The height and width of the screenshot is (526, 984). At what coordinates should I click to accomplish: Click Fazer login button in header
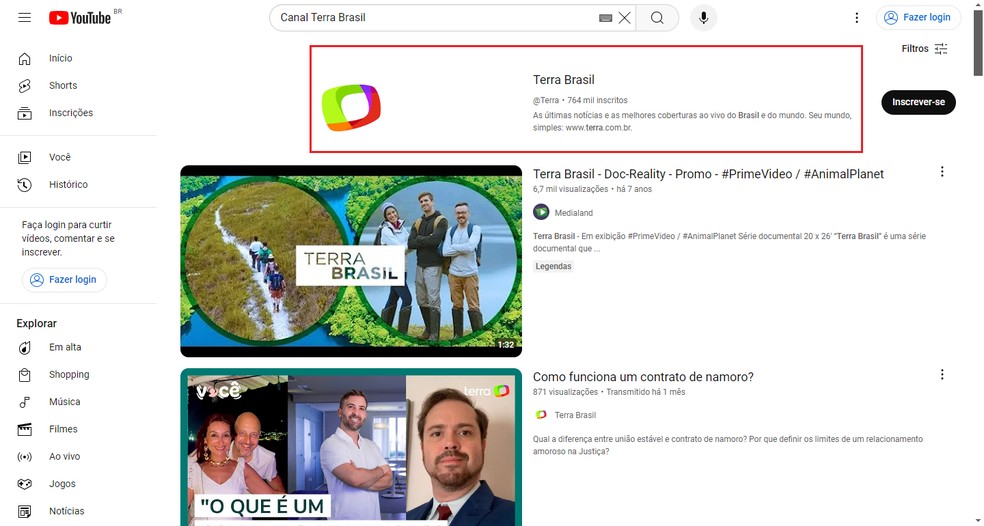(x=917, y=18)
